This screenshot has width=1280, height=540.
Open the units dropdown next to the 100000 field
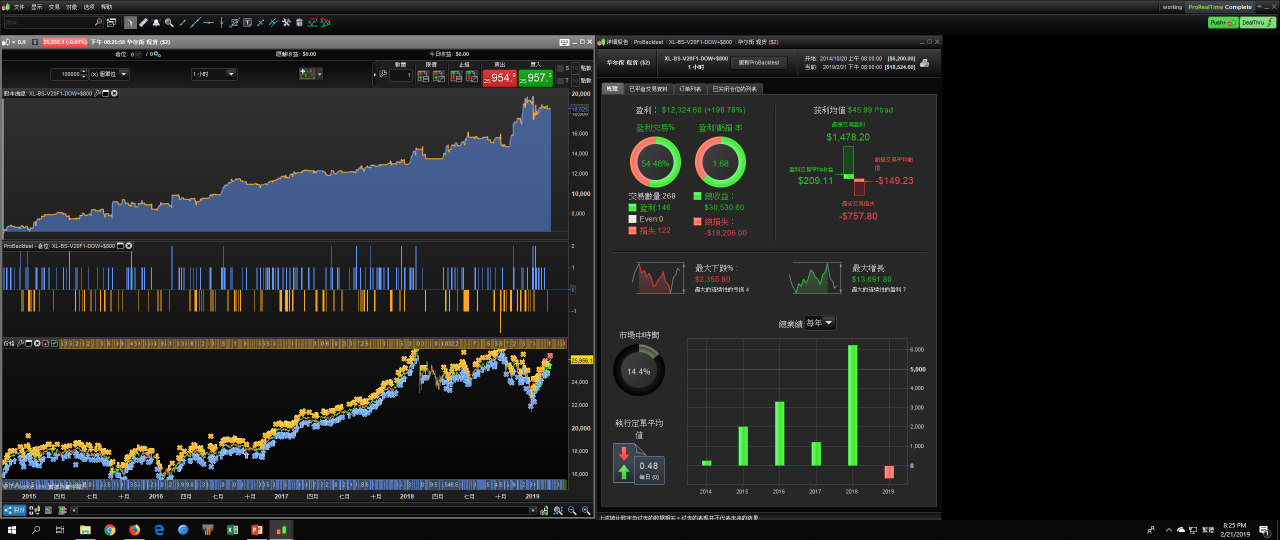(x=109, y=74)
